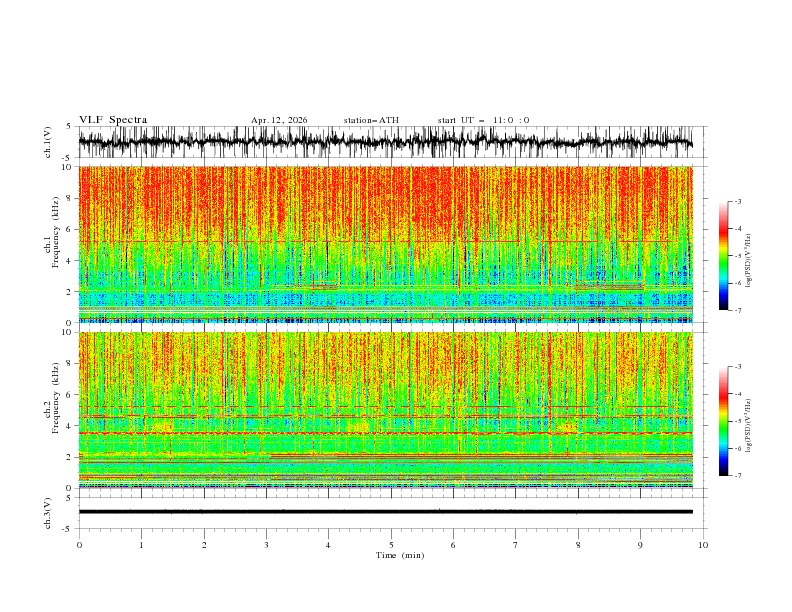792x612 pixels.
Task: Click the ch.1 spectrogram panel
Action: click(385, 244)
